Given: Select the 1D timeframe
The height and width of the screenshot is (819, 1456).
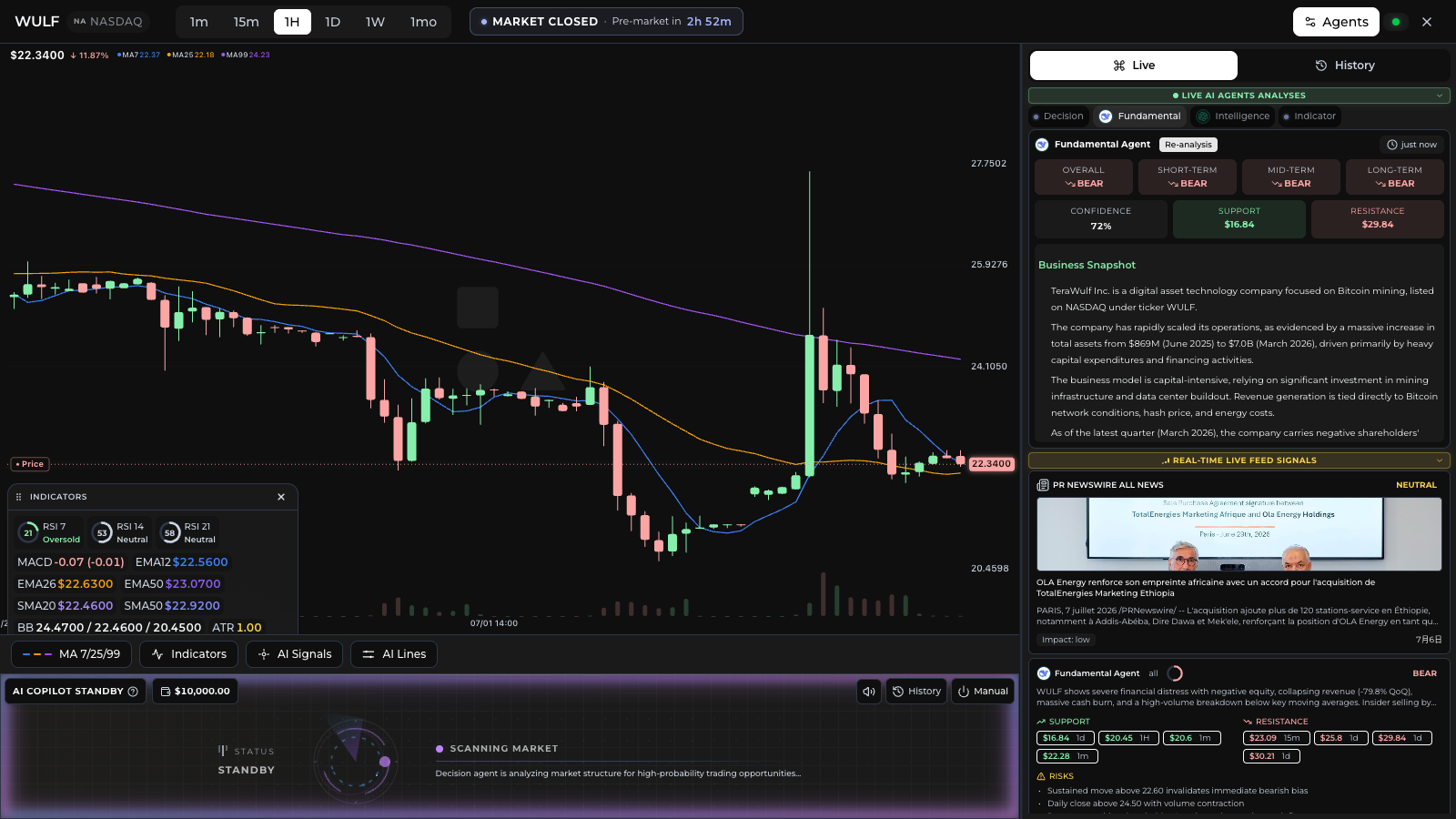Looking at the screenshot, I should click(332, 22).
